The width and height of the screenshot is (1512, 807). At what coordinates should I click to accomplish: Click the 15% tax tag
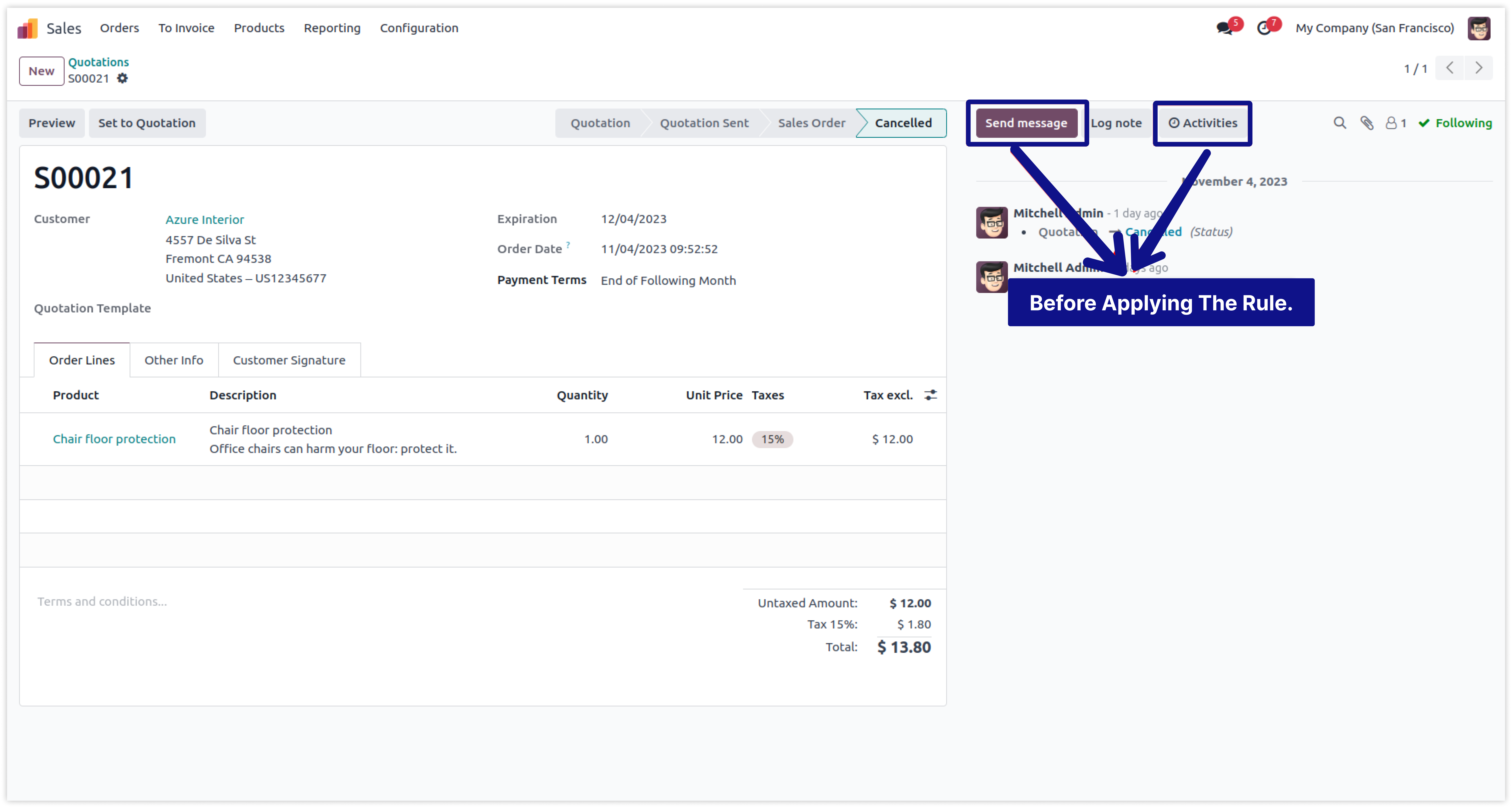772,439
